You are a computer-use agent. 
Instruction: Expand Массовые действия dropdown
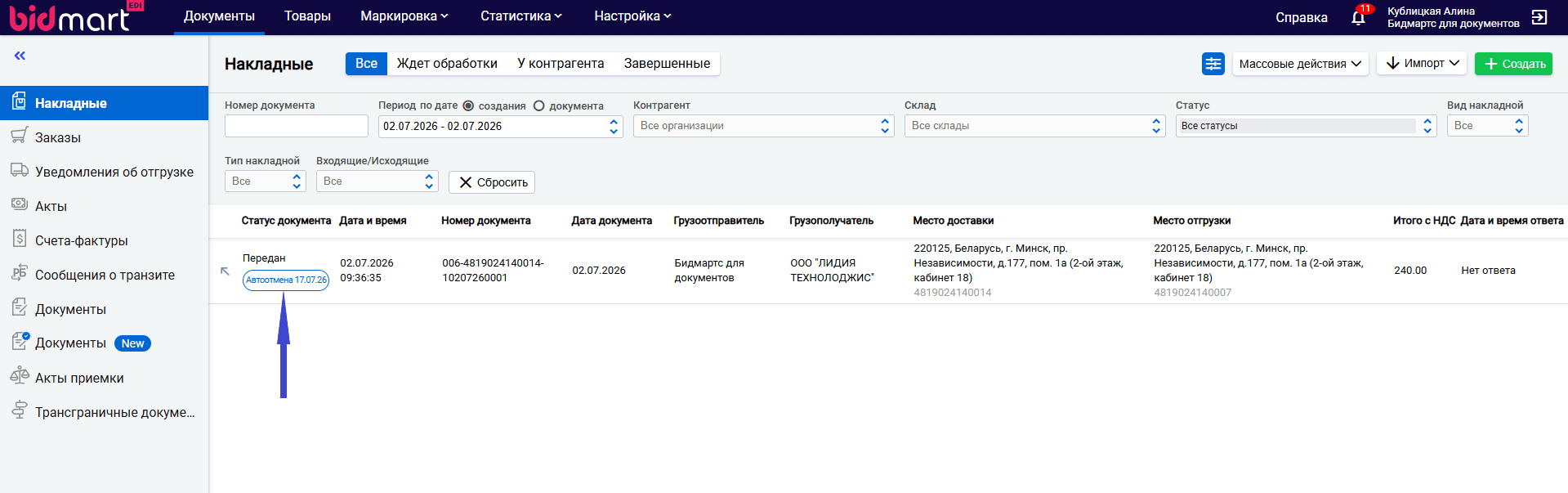coord(1300,64)
